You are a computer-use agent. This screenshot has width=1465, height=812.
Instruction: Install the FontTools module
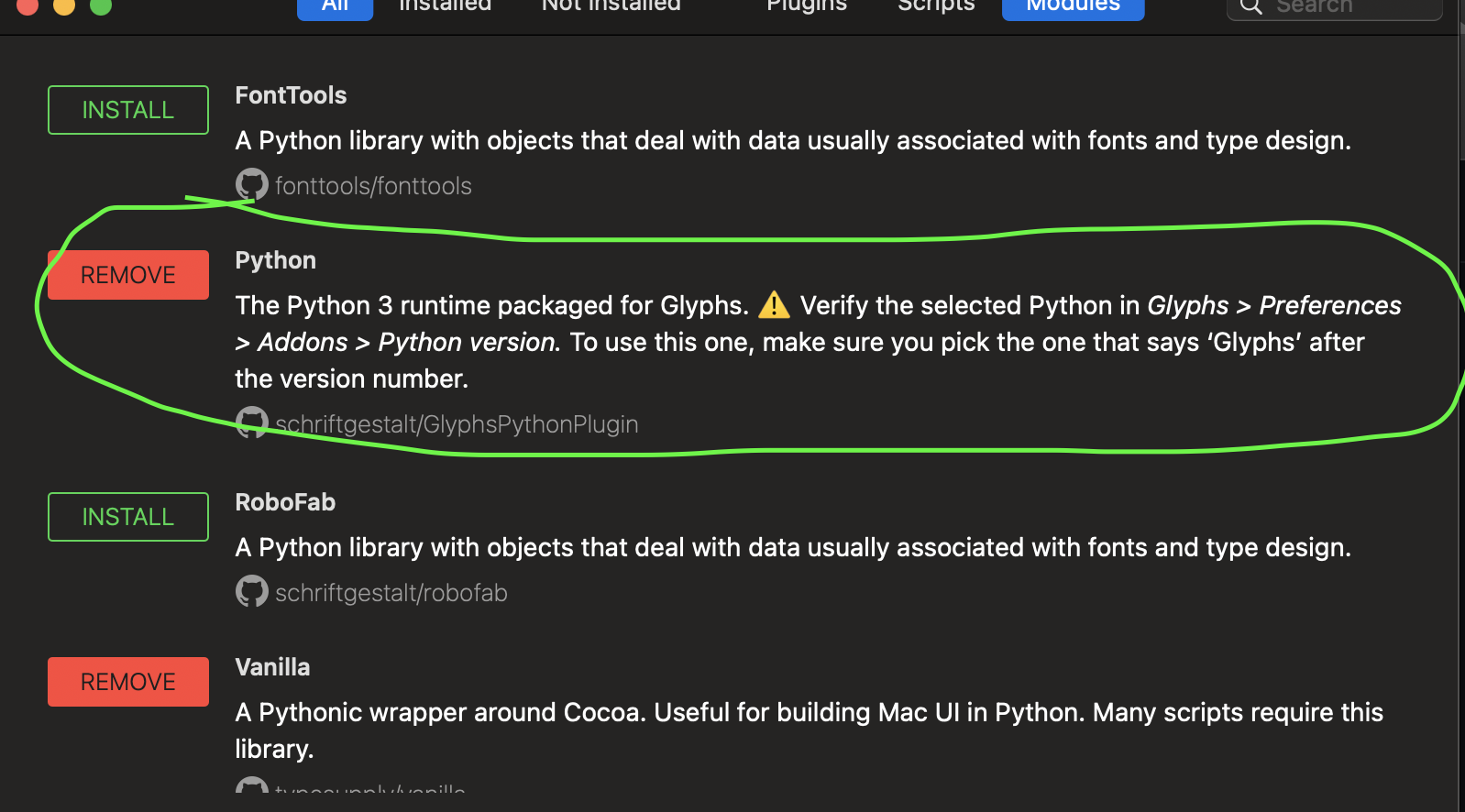click(x=128, y=110)
